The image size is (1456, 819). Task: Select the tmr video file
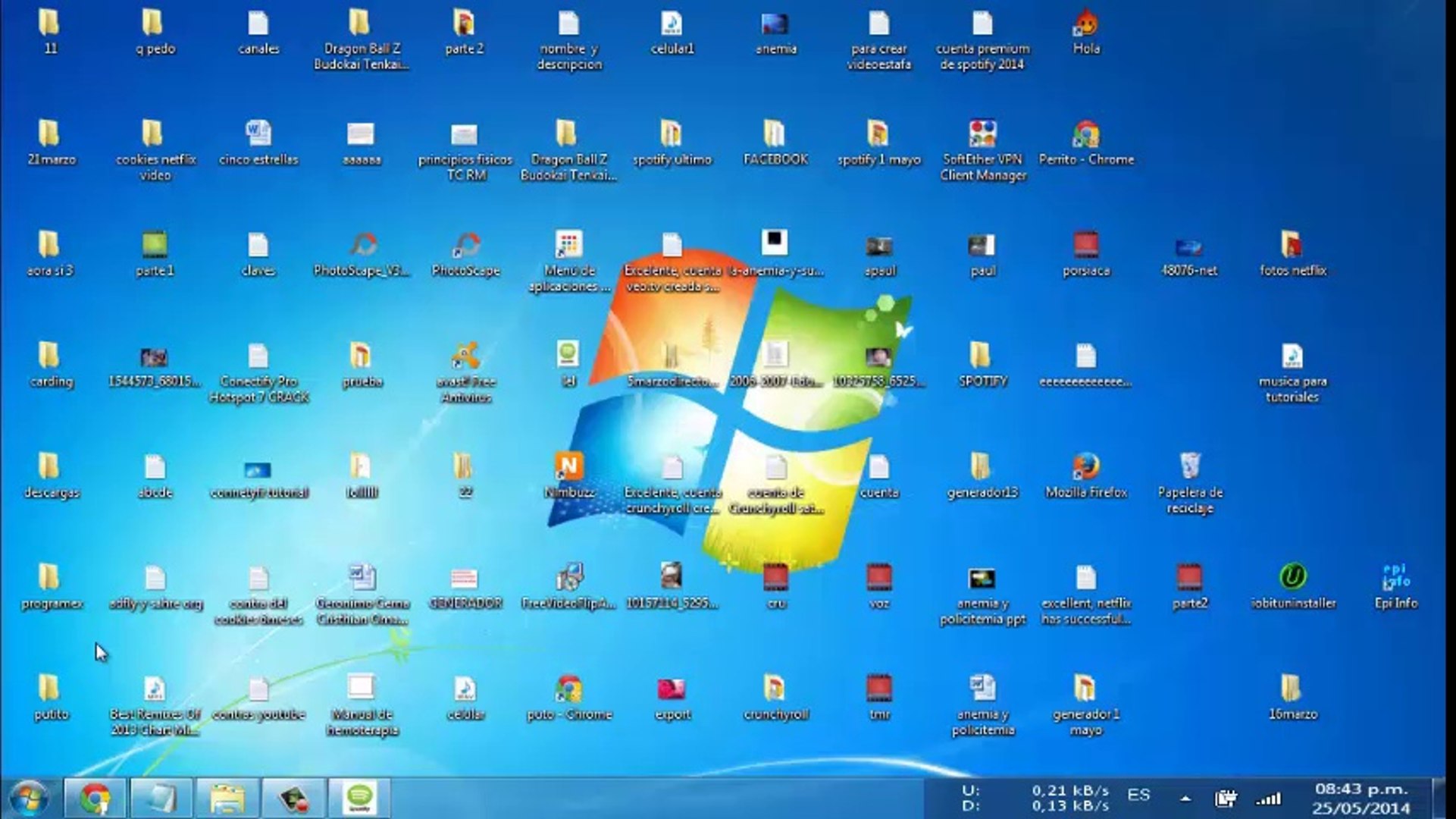point(879,698)
